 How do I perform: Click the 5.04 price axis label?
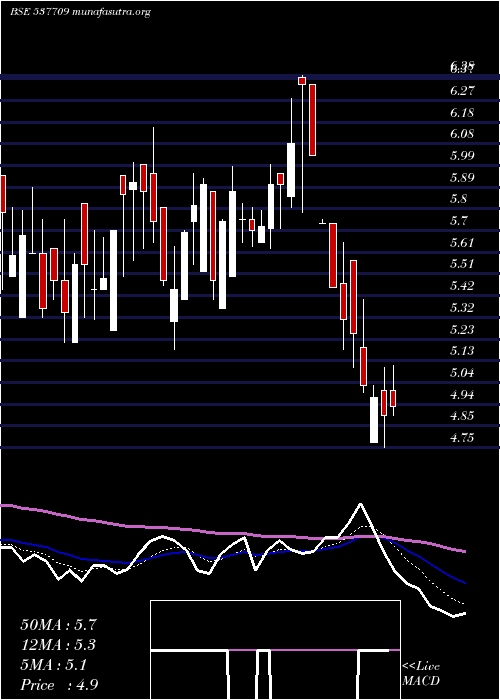point(462,372)
